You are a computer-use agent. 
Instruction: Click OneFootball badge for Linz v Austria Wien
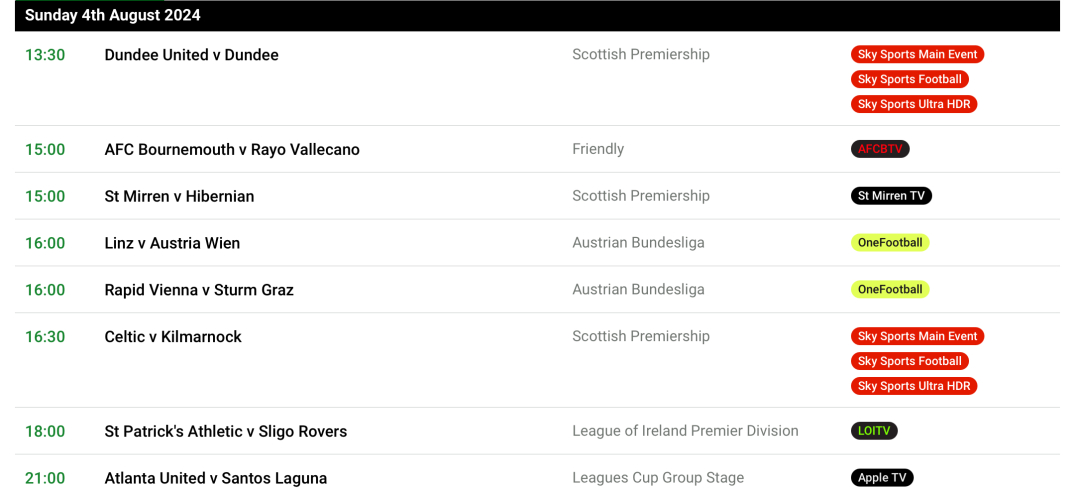[890, 243]
